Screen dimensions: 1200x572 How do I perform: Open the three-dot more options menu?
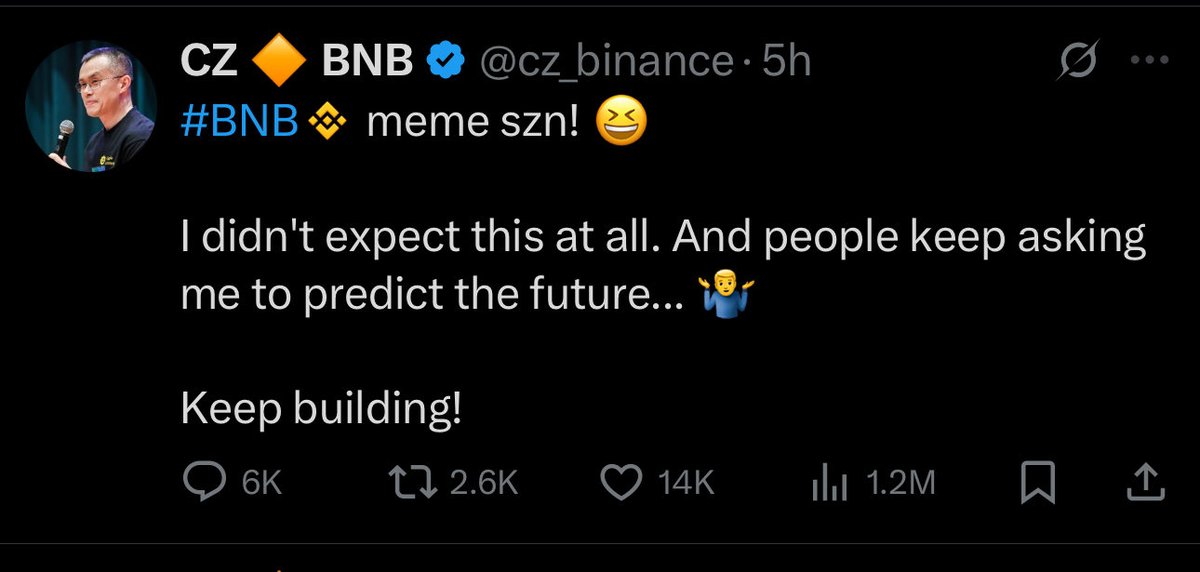coord(1148,61)
